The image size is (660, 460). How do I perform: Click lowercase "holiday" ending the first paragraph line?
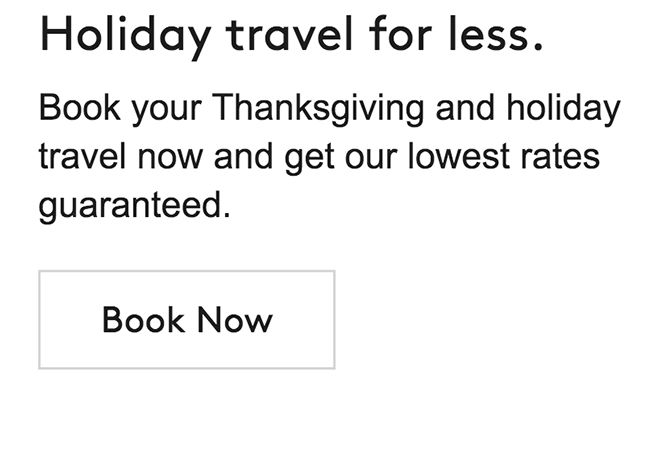[568, 109]
